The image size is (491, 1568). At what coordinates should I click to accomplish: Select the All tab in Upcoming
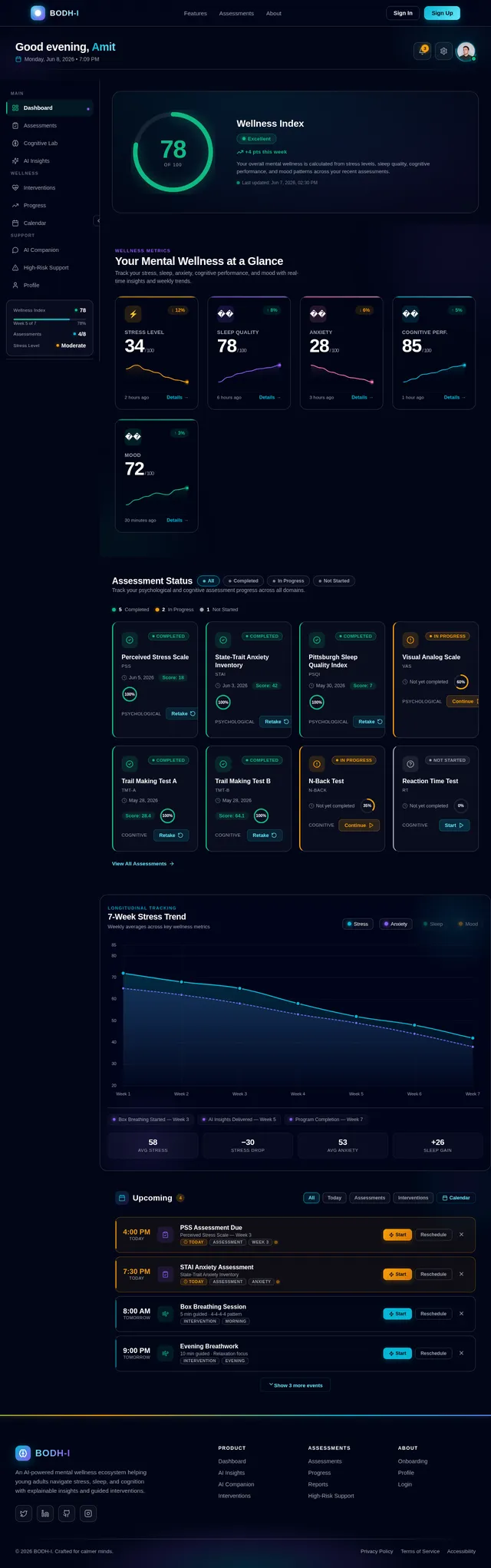click(x=311, y=1197)
